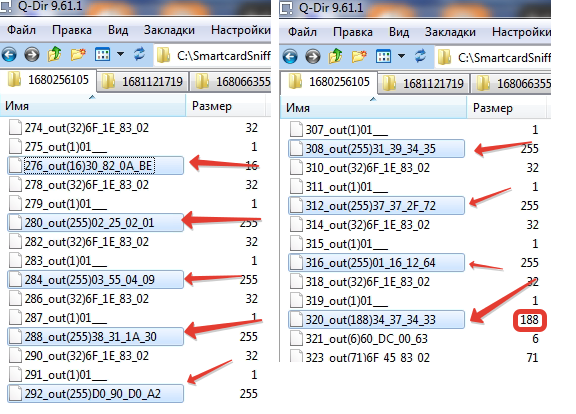Switch to tab 1681121719 in right window

pos(424,83)
